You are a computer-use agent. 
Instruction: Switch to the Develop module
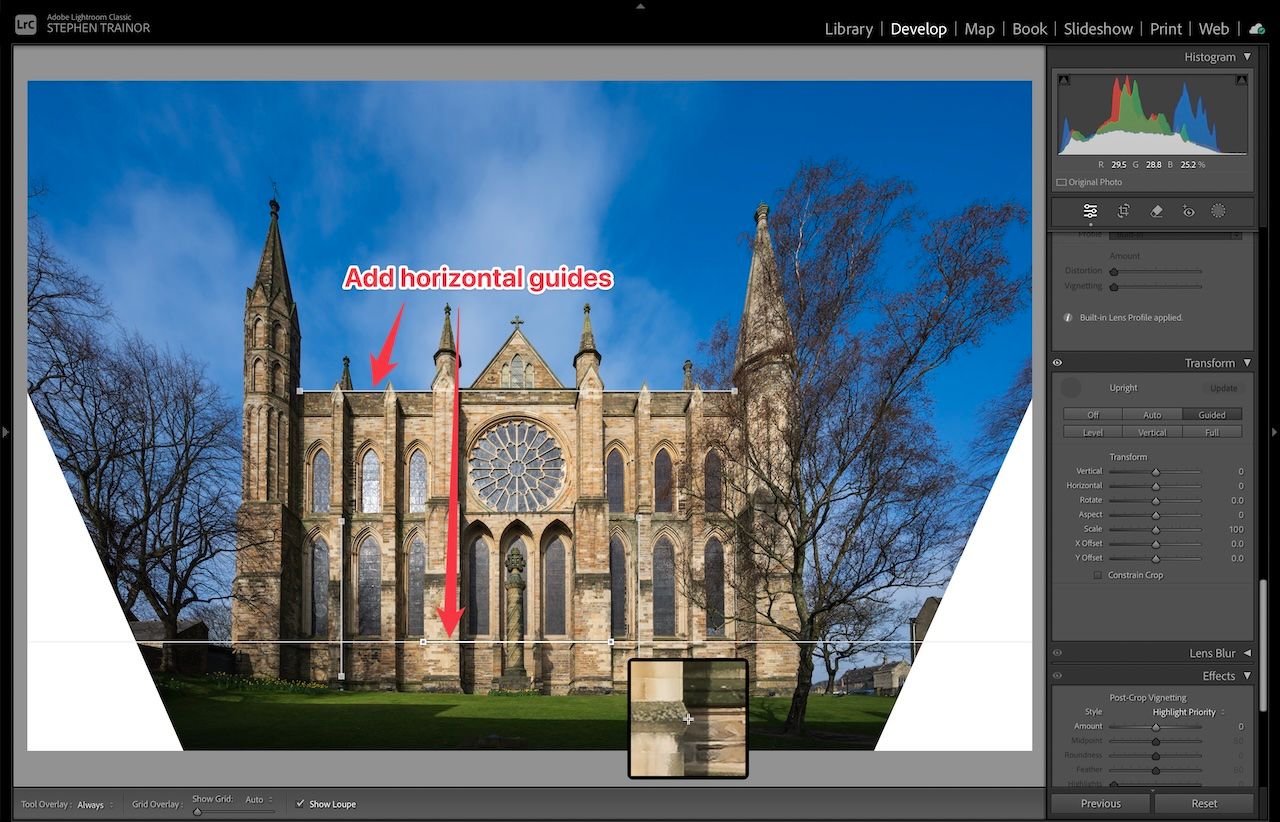click(918, 29)
